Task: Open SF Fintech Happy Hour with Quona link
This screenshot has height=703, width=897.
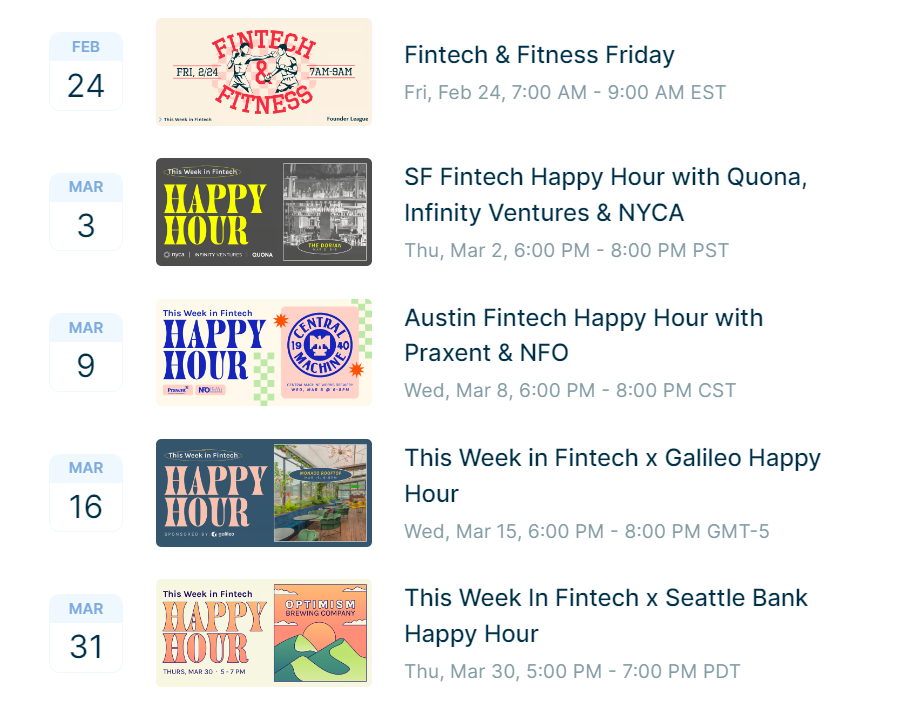Action: [605, 194]
